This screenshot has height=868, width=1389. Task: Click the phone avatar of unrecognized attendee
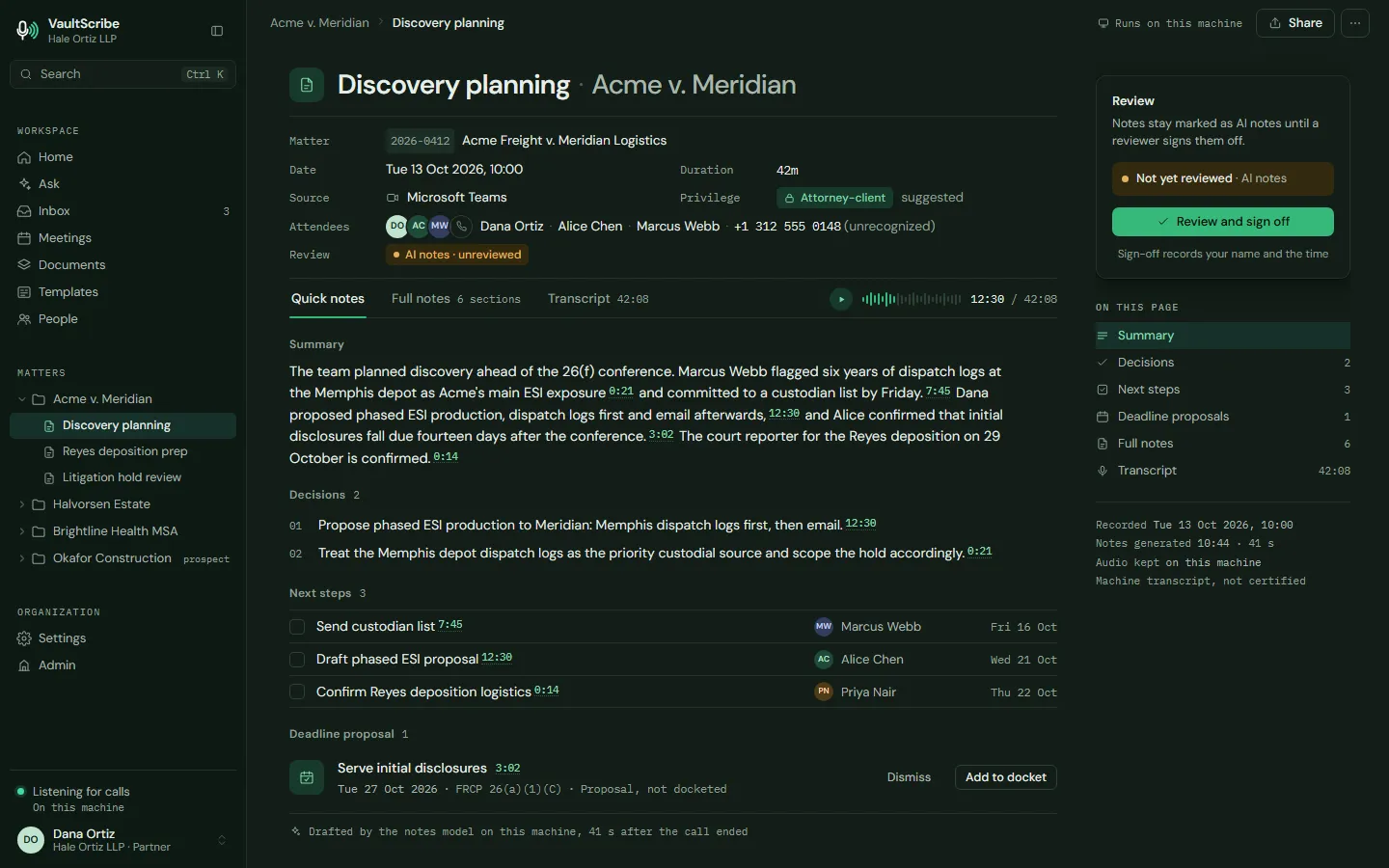point(462,227)
